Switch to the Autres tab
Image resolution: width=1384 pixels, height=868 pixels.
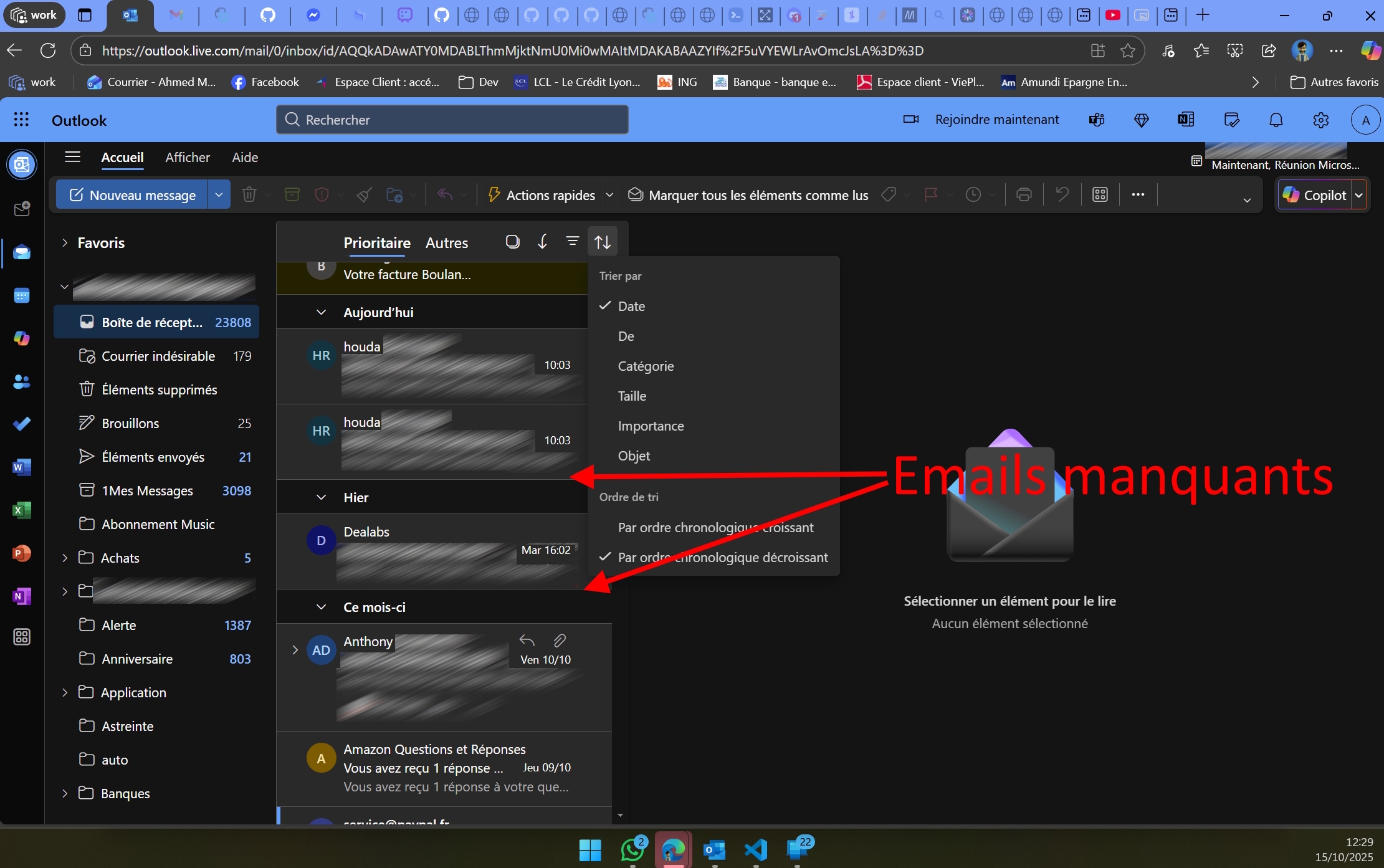tap(447, 243)
